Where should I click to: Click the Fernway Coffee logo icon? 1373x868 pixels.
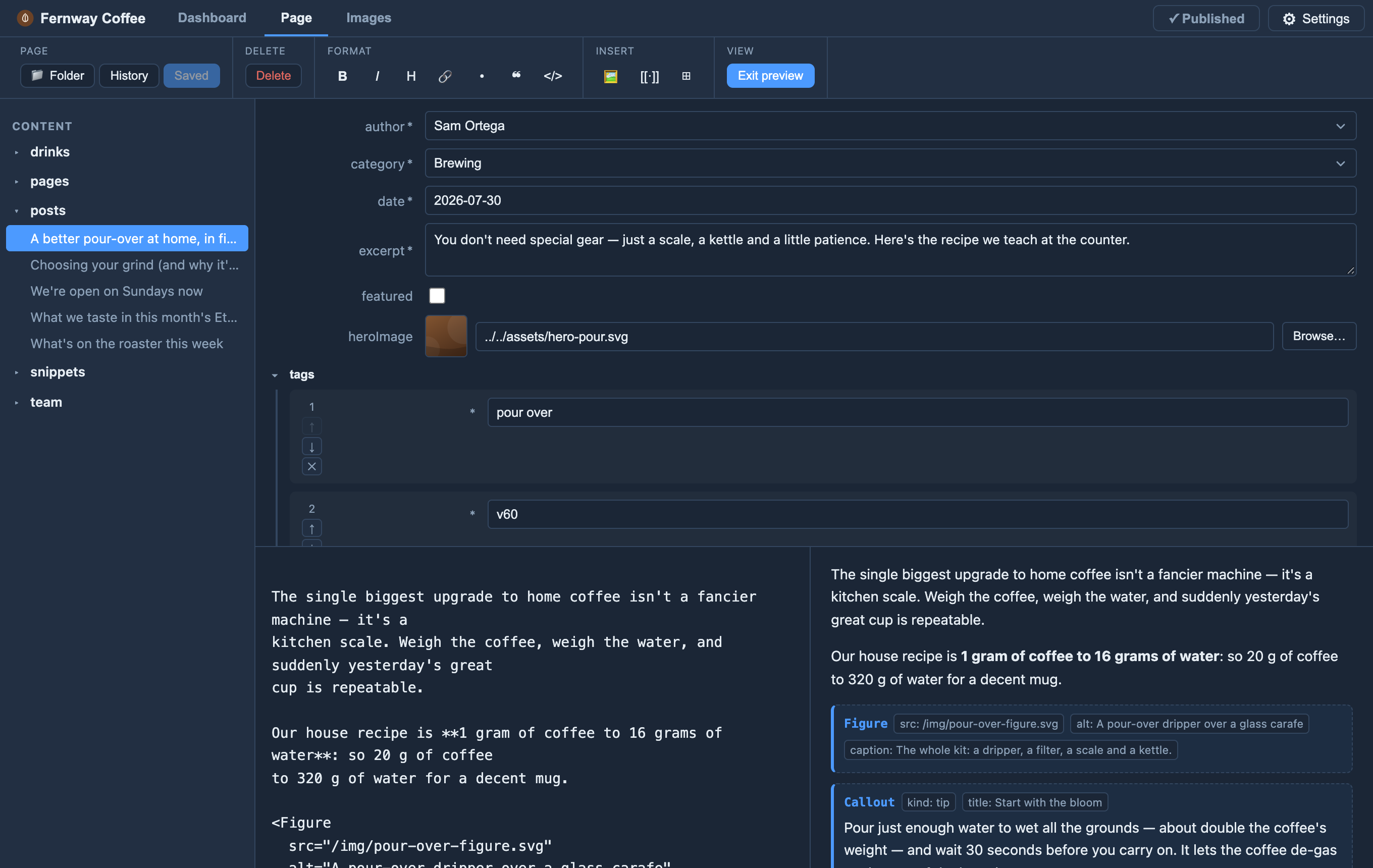(x=25, y=18)
